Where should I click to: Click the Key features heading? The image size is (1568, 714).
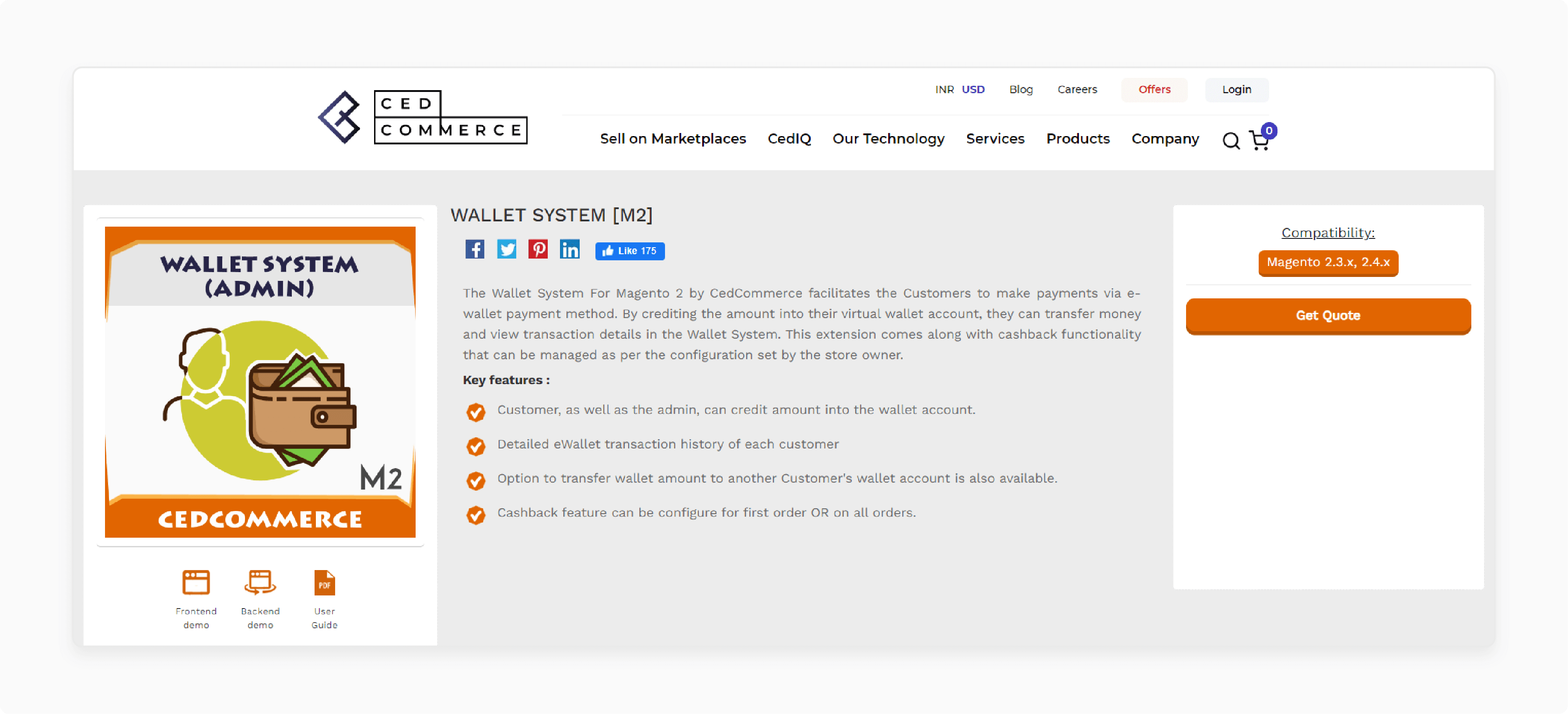click(x=506, y=380)
